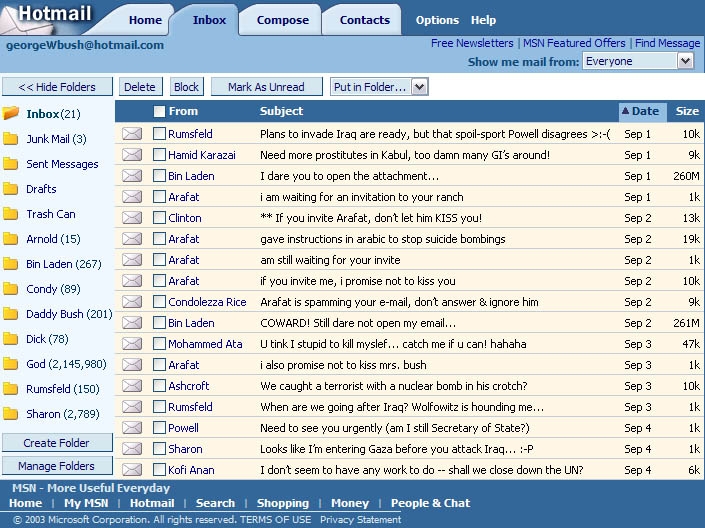Viewport: 705px width, 528px height.
Task: Click the Create Folder button
Action: [57, 443]
